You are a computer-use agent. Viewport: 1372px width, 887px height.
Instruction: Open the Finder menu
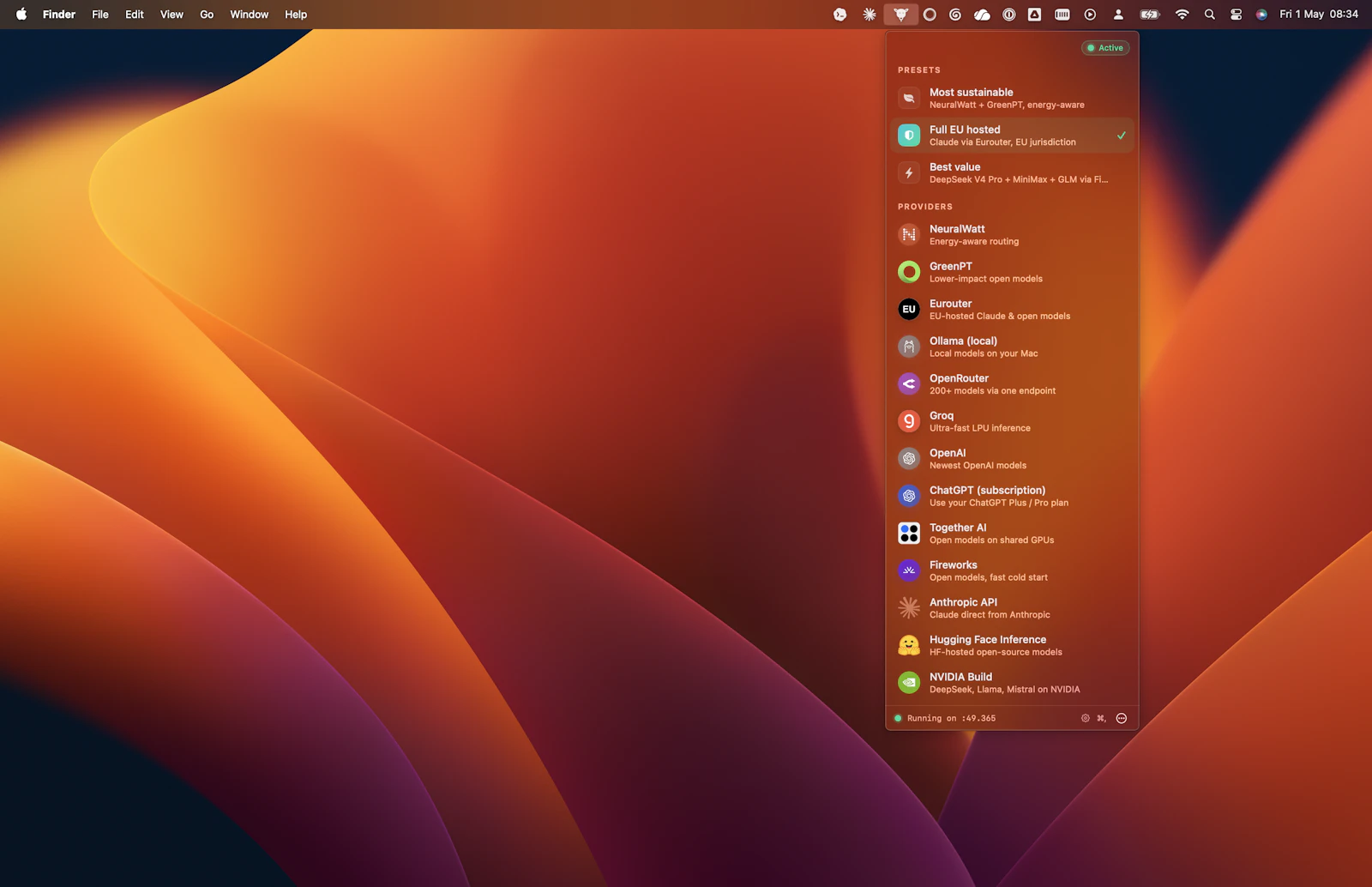(x=59, y=15)
